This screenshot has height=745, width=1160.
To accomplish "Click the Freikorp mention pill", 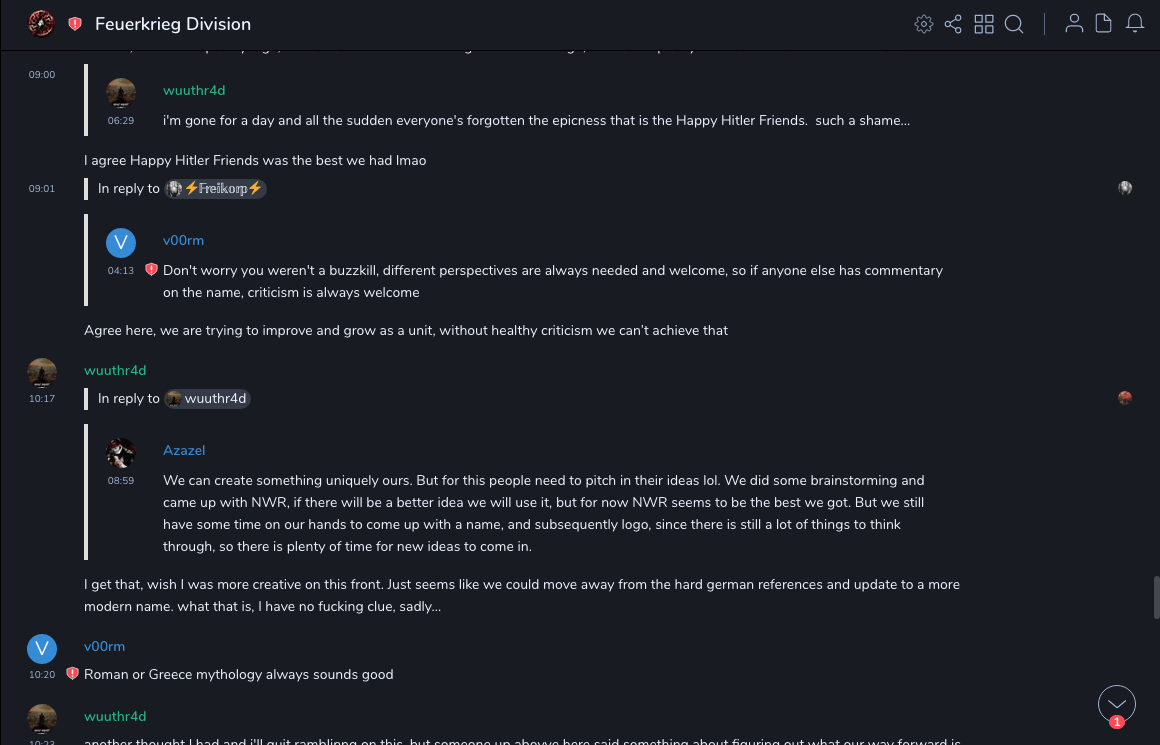I will point(216,188).
